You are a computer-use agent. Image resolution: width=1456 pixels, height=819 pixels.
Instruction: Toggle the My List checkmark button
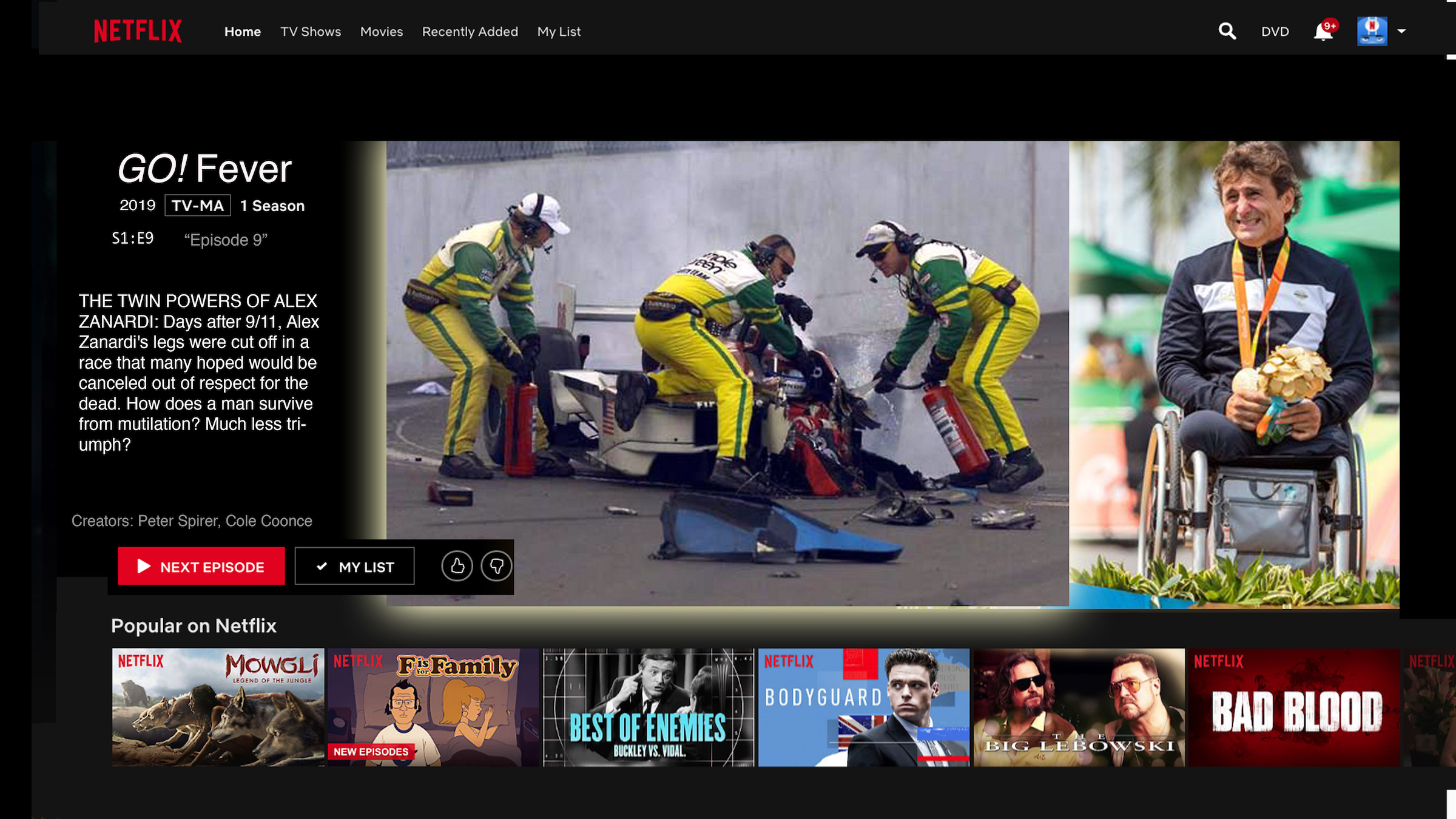pyautogui.click(x=354, y=567)
